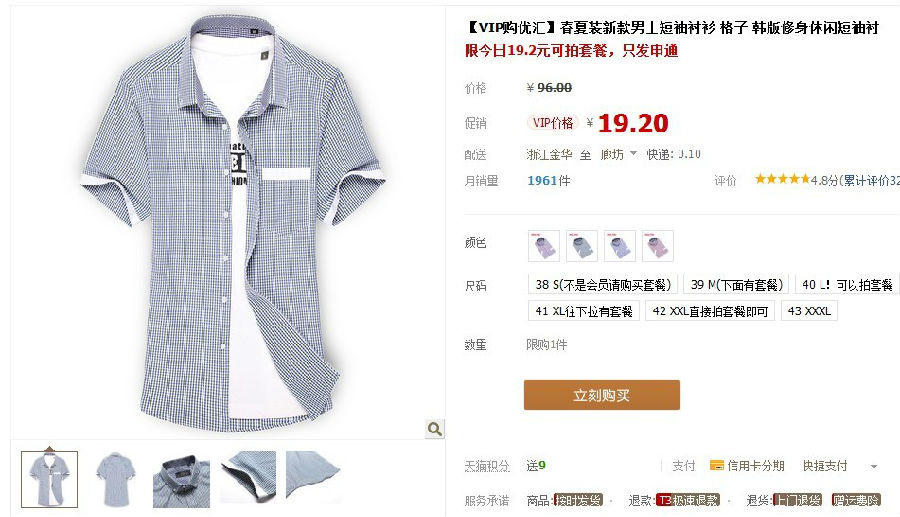This screenshot has height=517, width=900.
Task: Click the credit card installment icon
Action: point(716,465)
